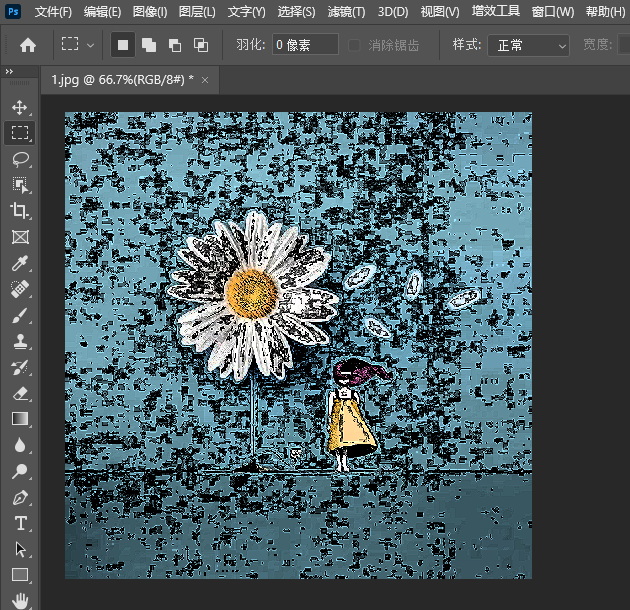Select the Eraser tool
The height and width of the screenshot is (610, 630).
[20, 393]
